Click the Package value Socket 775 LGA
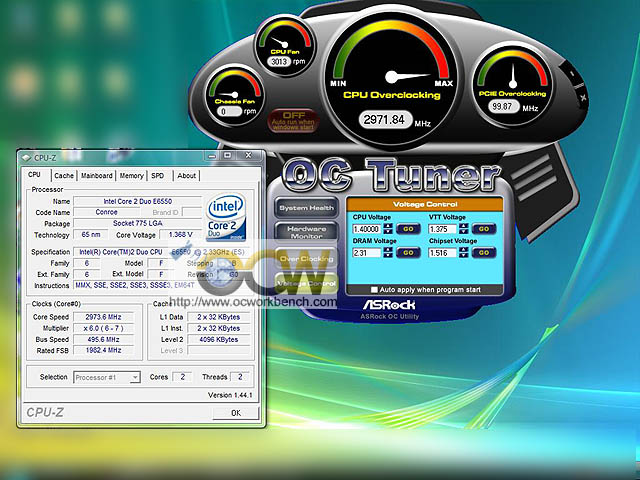 point(138,223)
